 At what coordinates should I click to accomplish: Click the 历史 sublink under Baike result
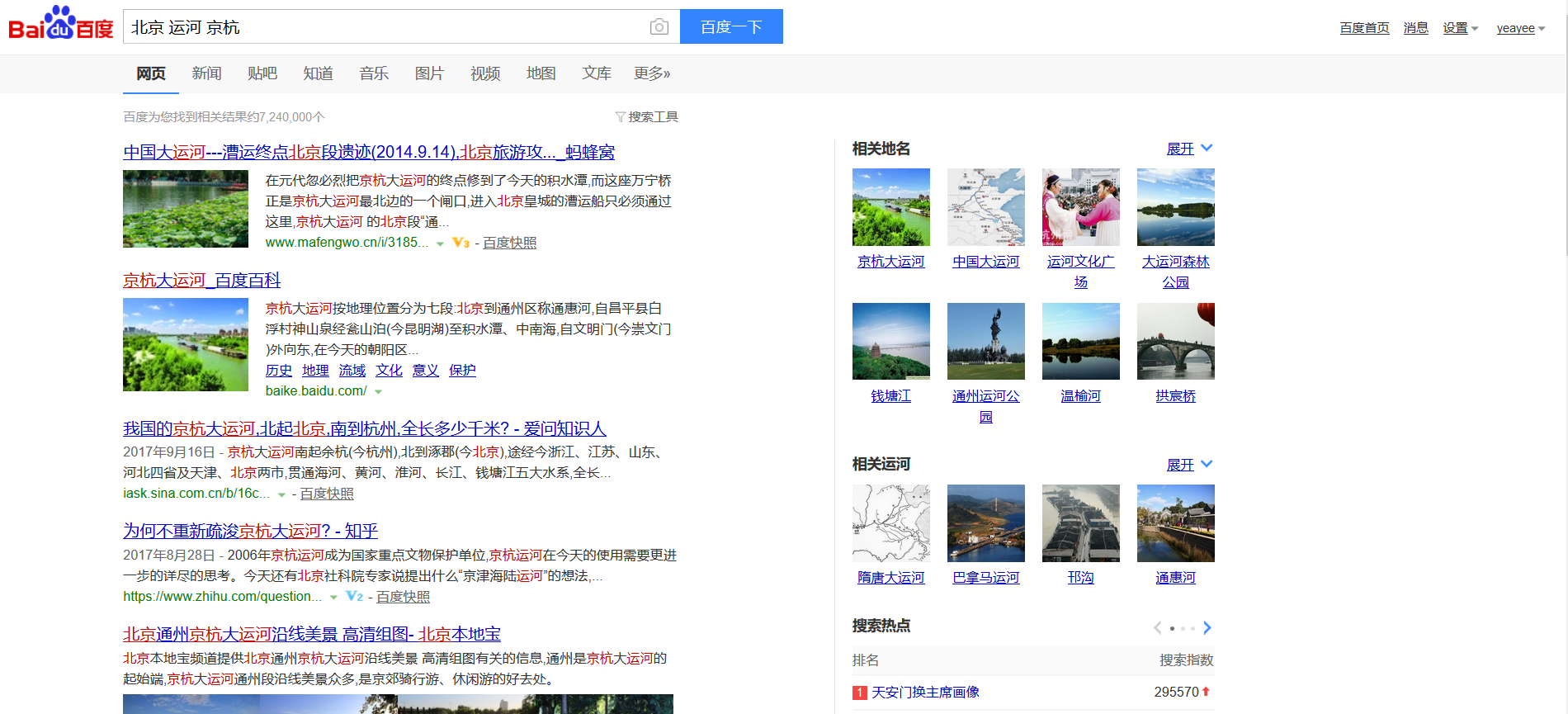pos(279,371)
